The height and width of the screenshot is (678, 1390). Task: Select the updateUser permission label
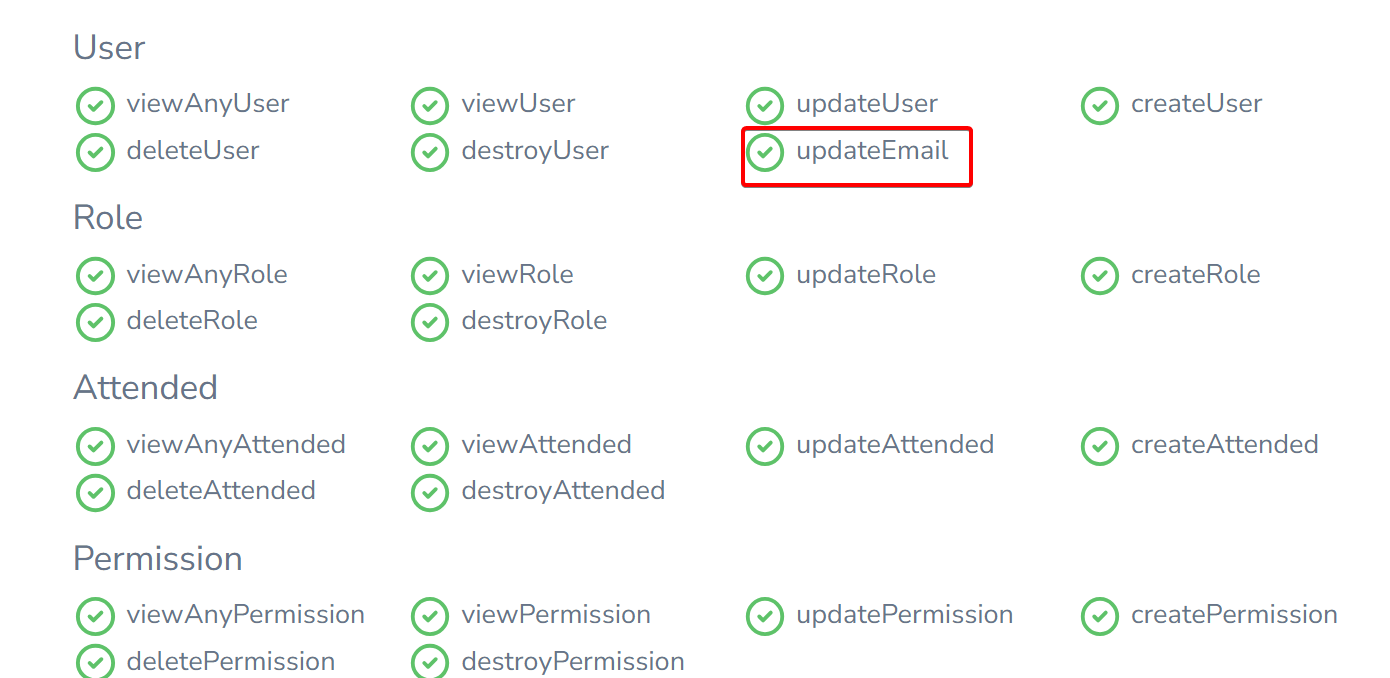(x=866, y=104)
